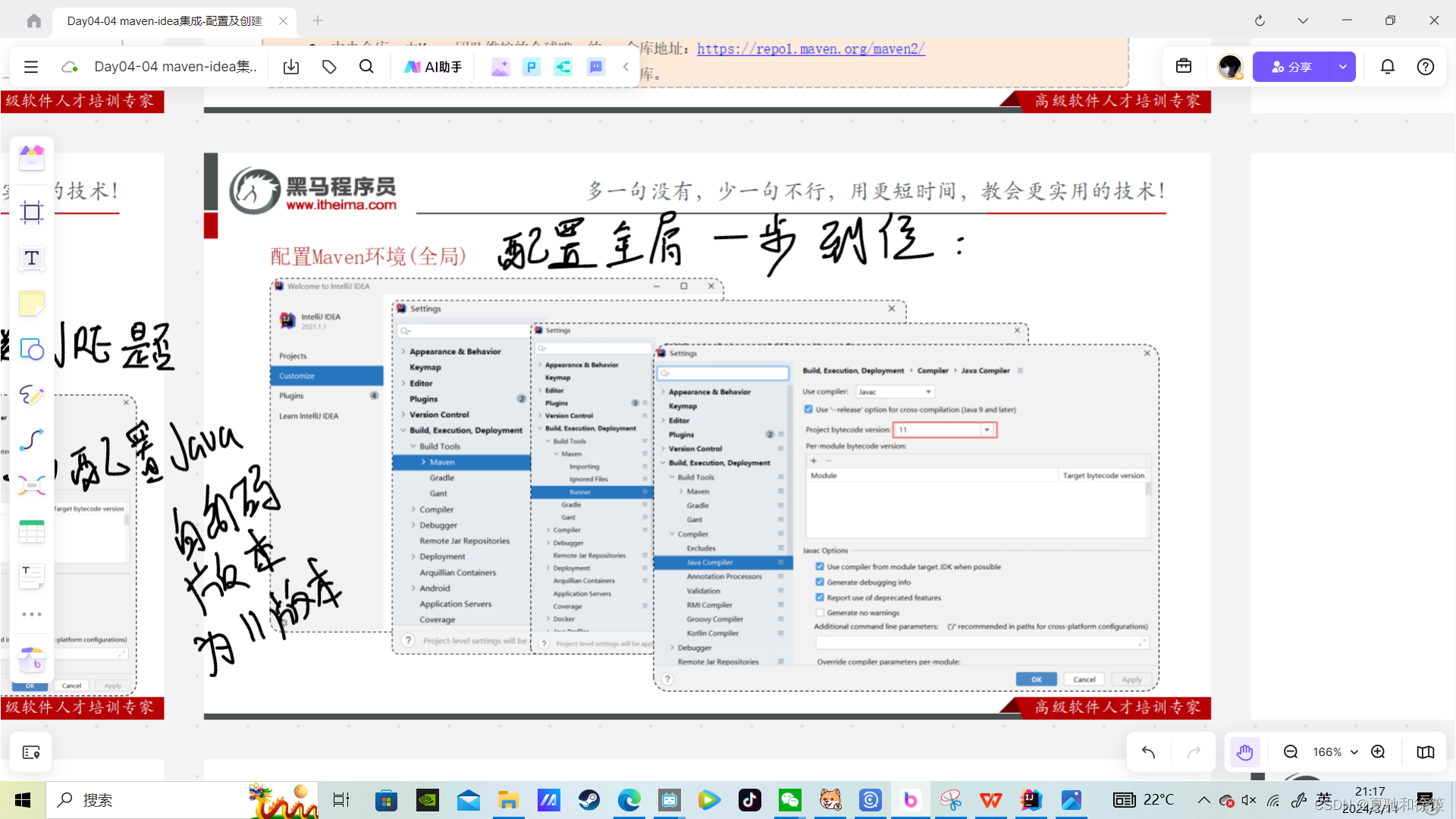
Task: Open the repo1.maven.org/maven2 link
Action: (811, 49)
